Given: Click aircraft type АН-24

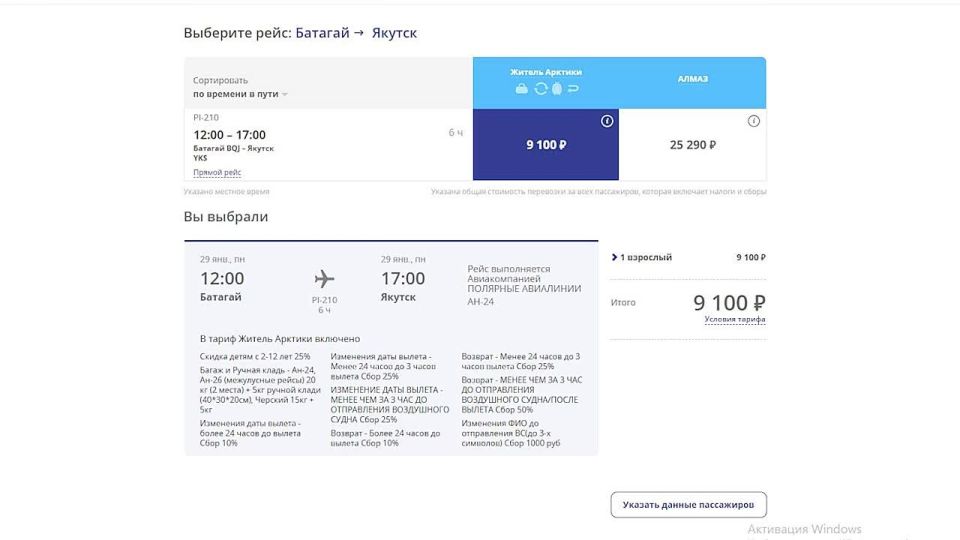Looking at the screenshot, I should point(481,302).
